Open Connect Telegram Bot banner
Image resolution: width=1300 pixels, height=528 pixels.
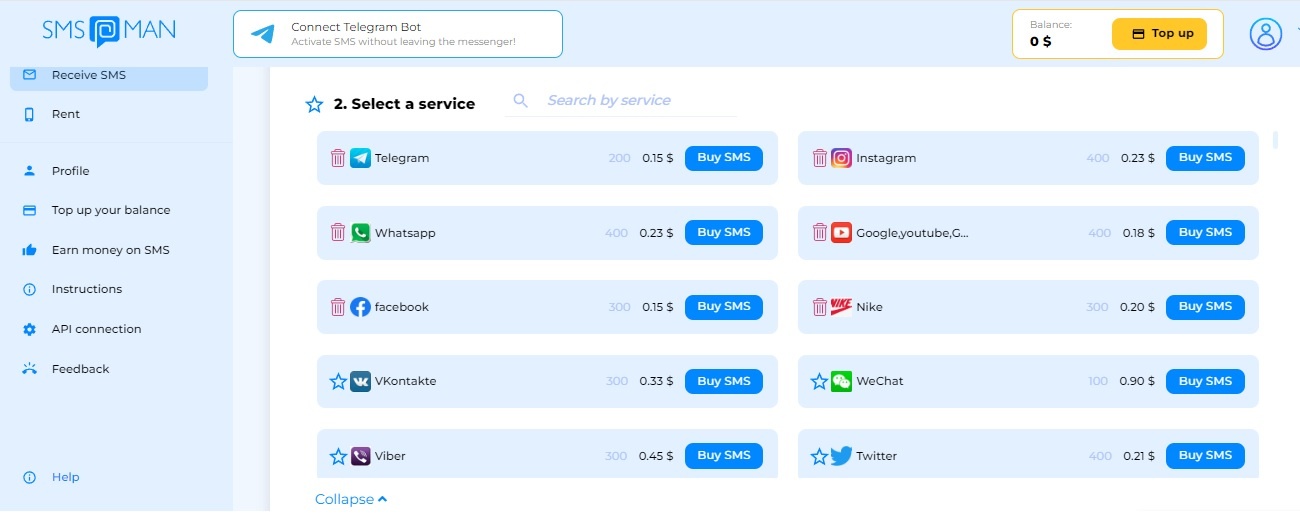[x=398, y=34]
